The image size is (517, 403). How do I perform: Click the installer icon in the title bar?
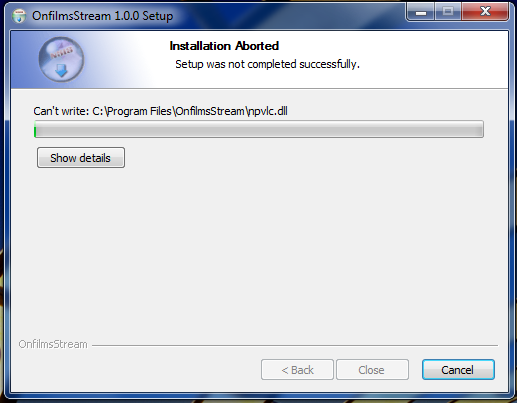tap(19, 16)
